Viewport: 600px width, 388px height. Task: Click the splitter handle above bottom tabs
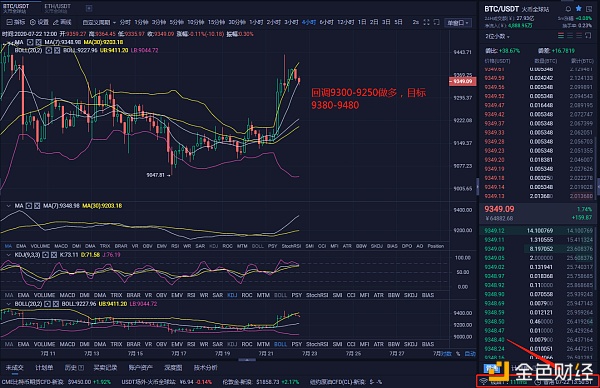coord(247,360)
